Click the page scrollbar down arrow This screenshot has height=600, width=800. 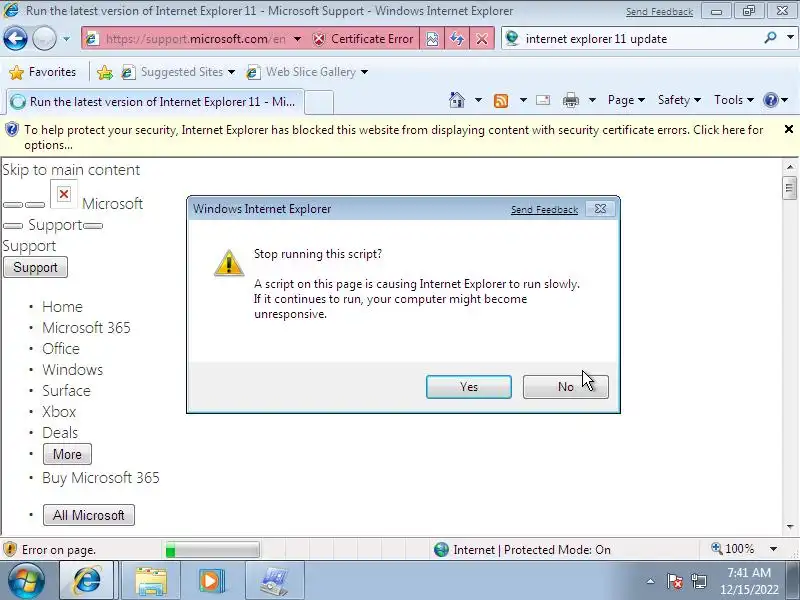(x=790, y=527)
